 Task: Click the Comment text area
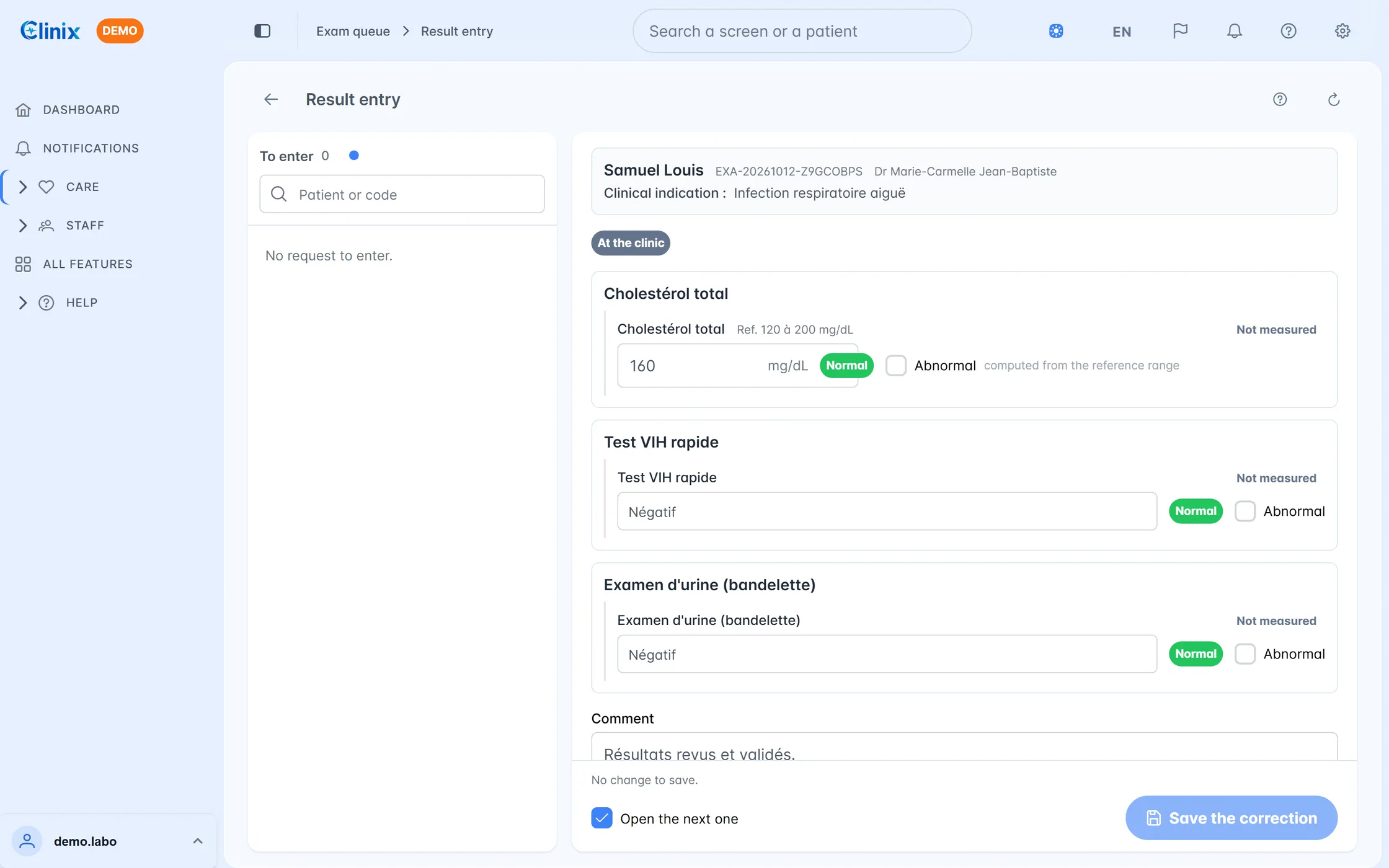tap(964, 747)
